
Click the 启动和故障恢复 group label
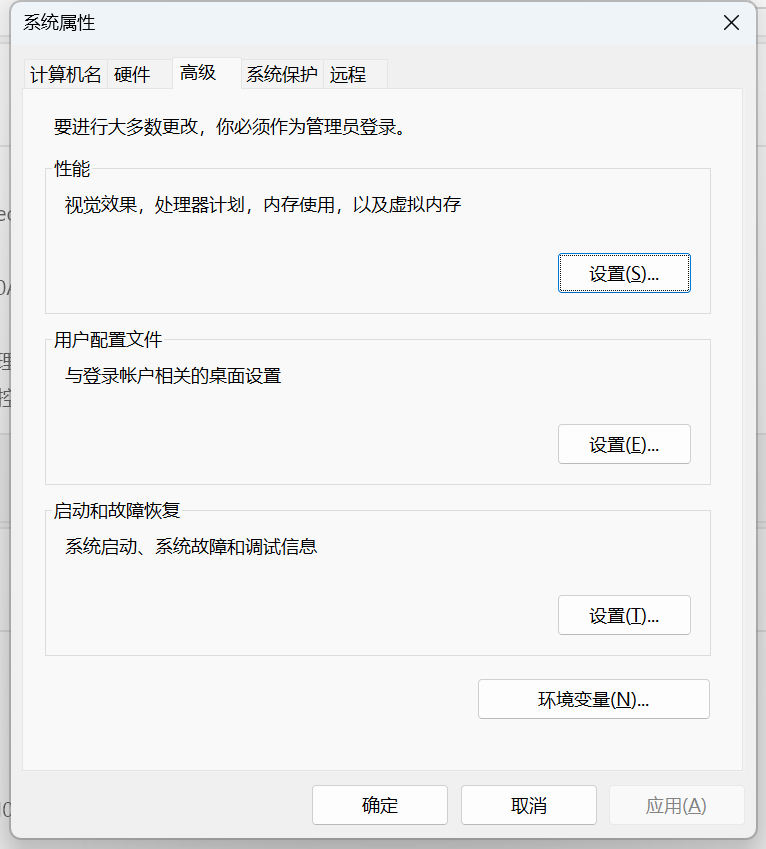click(x=117, y=511)
